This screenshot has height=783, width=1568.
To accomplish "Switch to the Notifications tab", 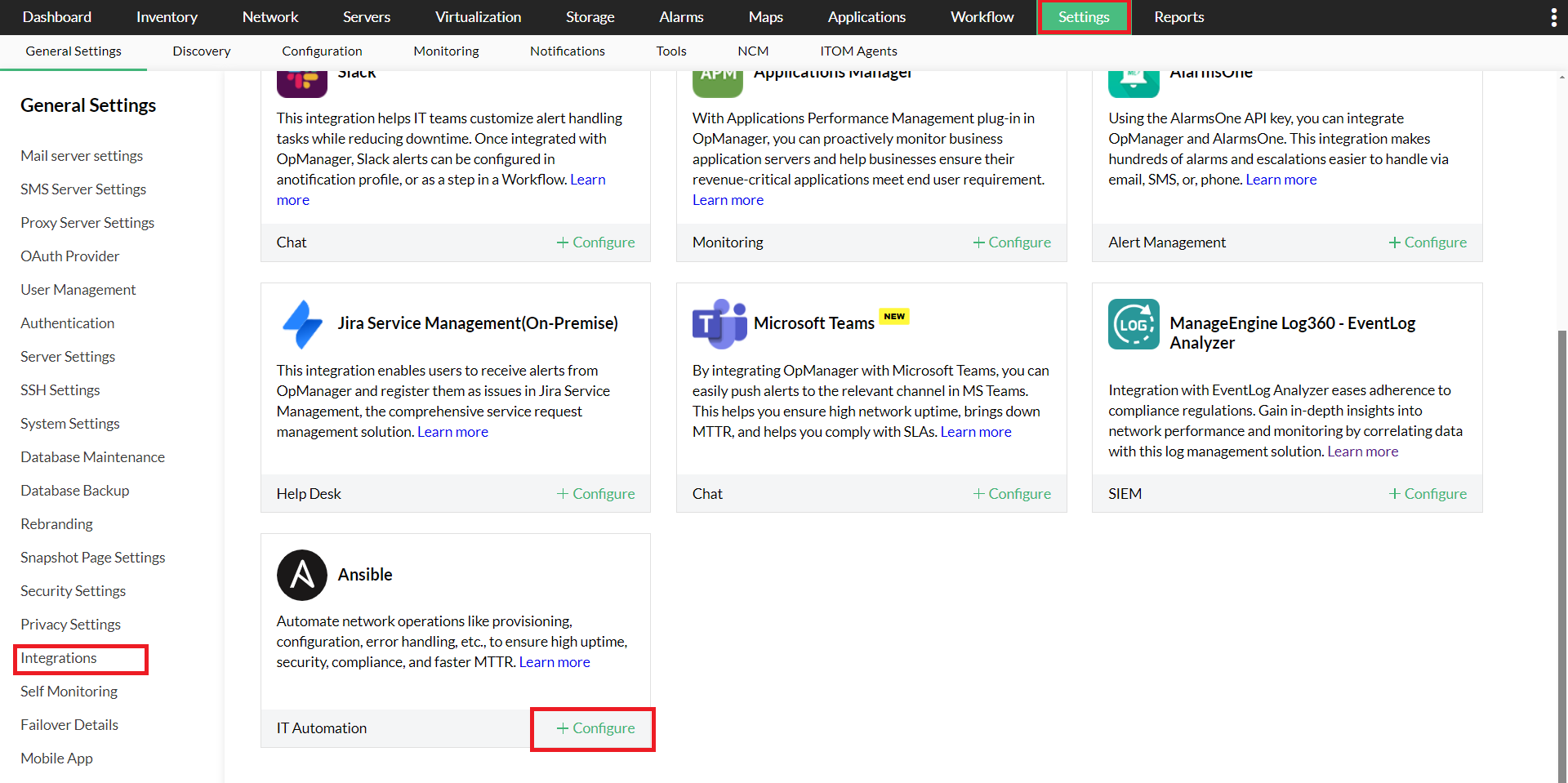I will click(x=568, y=51).
